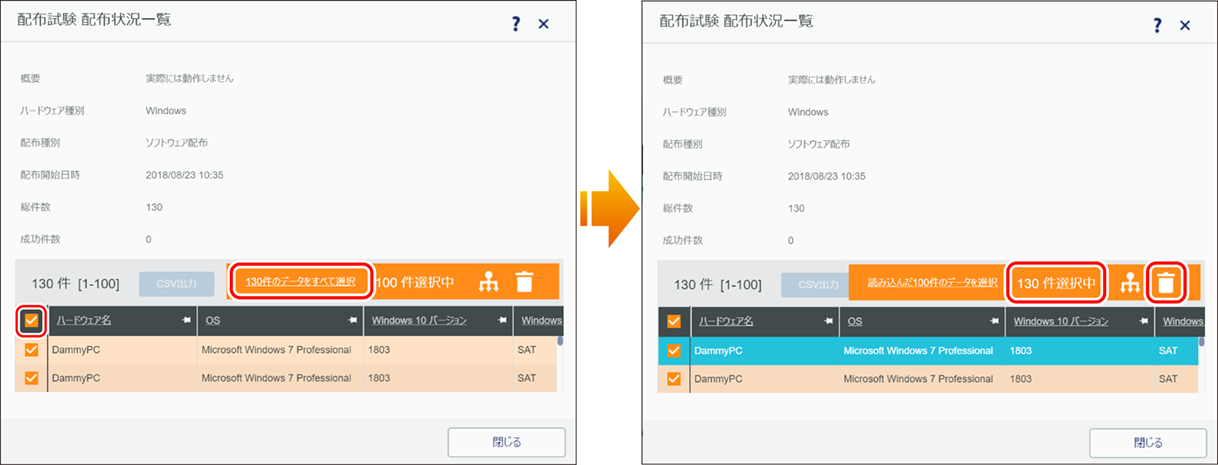This screenshot has width=1218, height=465.
Task: Click 130 件 [1-100] count, 100 件選択中 dialog
Action: (76, 284)
